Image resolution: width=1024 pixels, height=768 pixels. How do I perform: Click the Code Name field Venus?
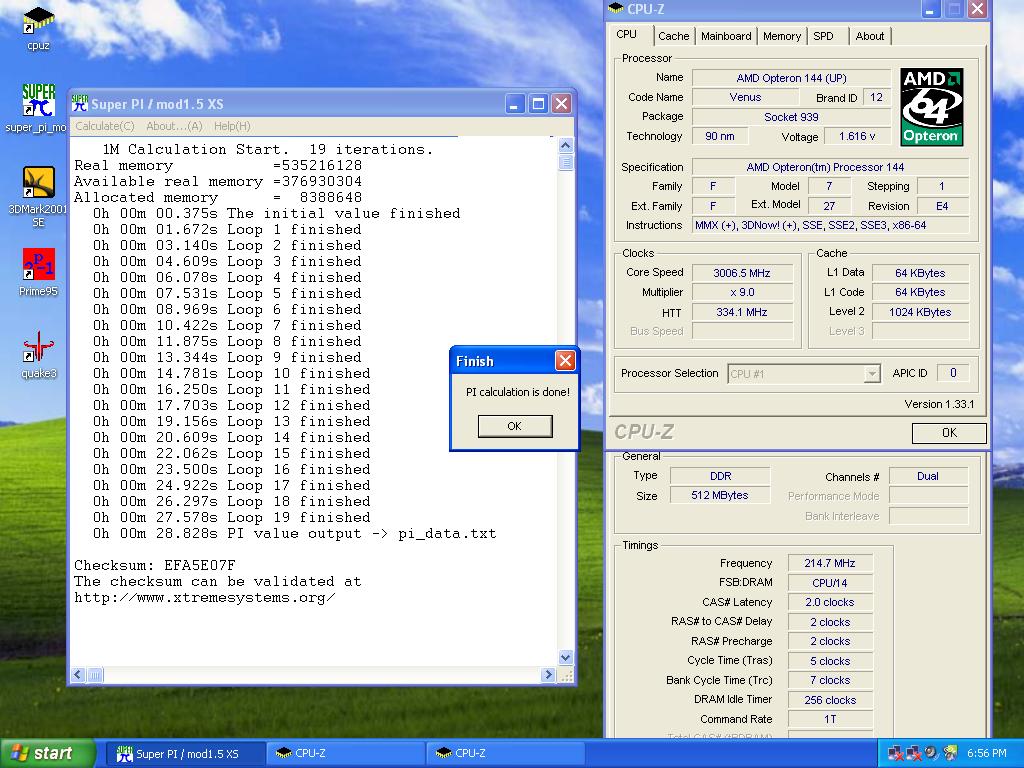click(745, 97)
